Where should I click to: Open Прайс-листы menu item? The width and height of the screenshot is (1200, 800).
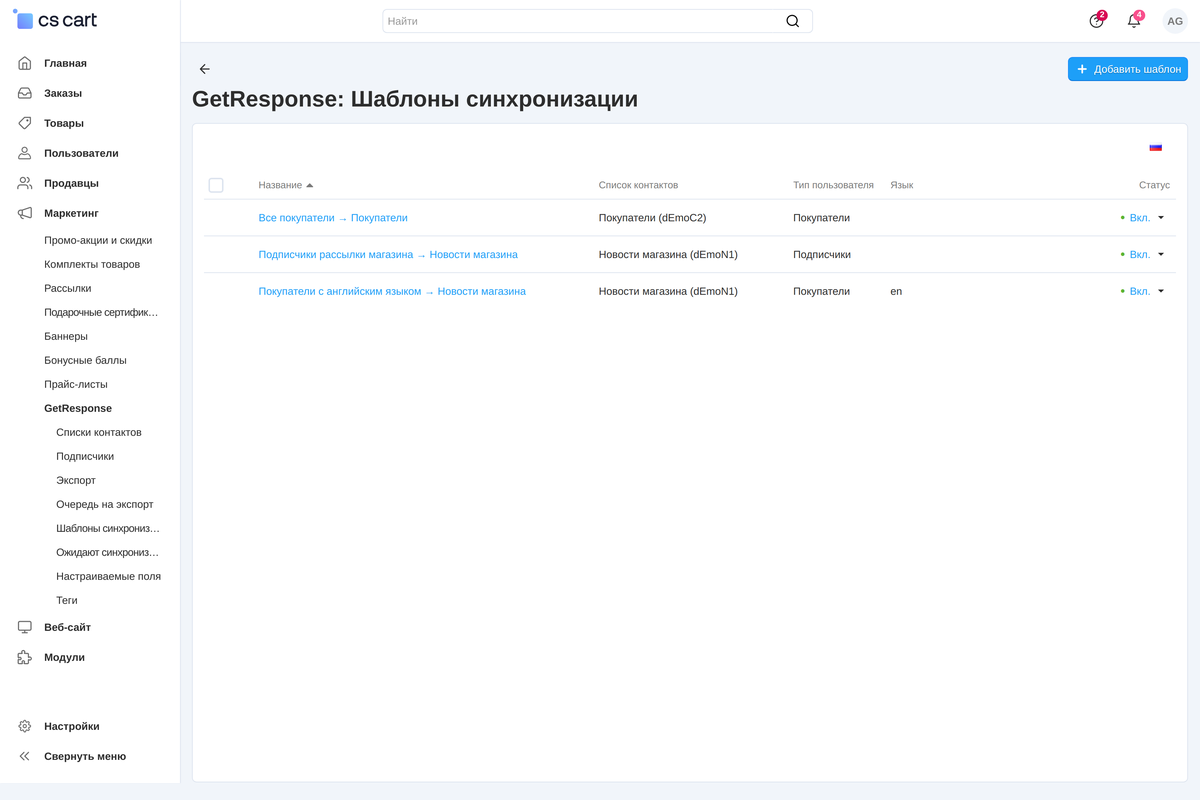[x=76, y=384]
